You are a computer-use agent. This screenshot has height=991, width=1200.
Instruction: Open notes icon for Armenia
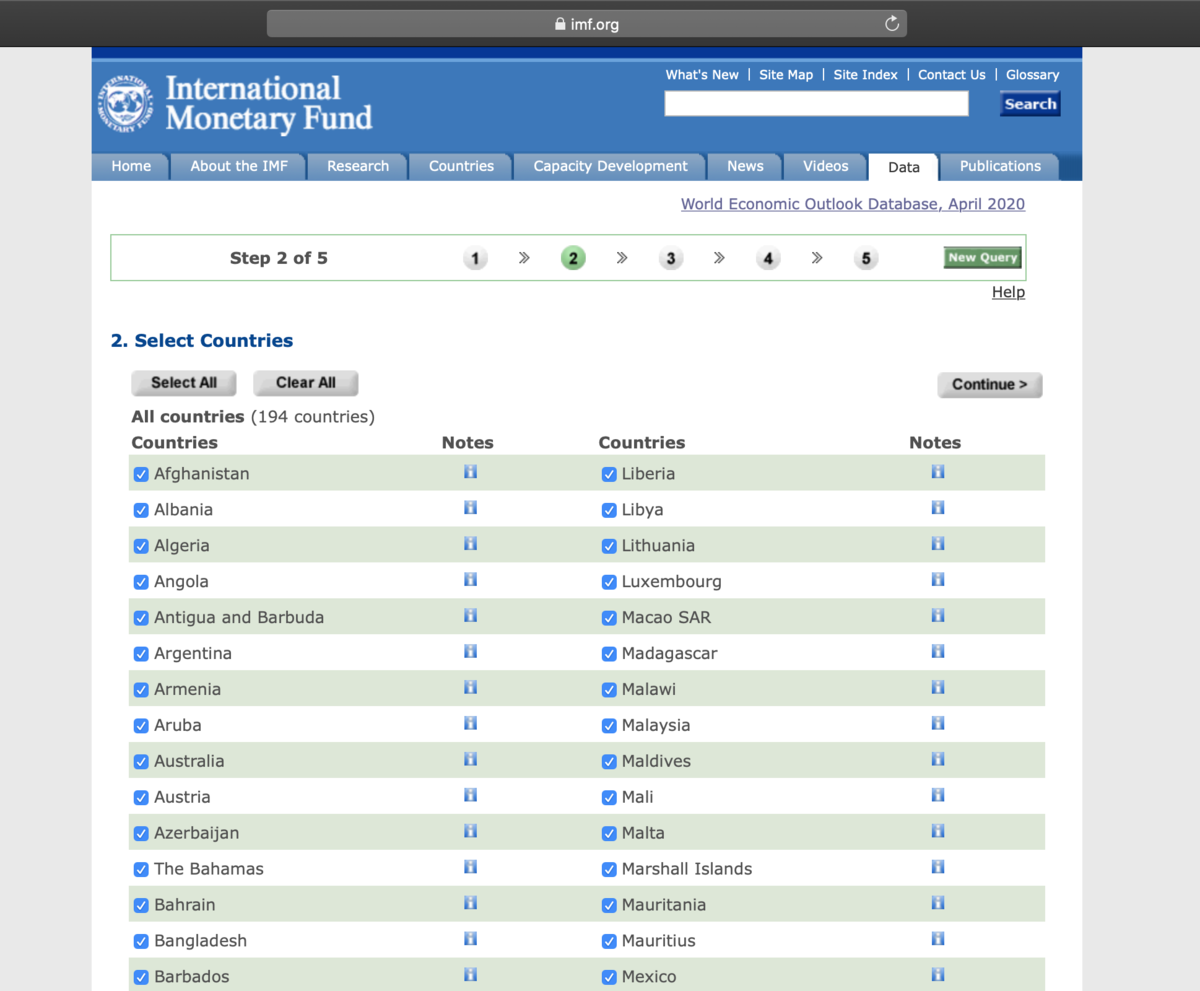(x=470, y=687)
